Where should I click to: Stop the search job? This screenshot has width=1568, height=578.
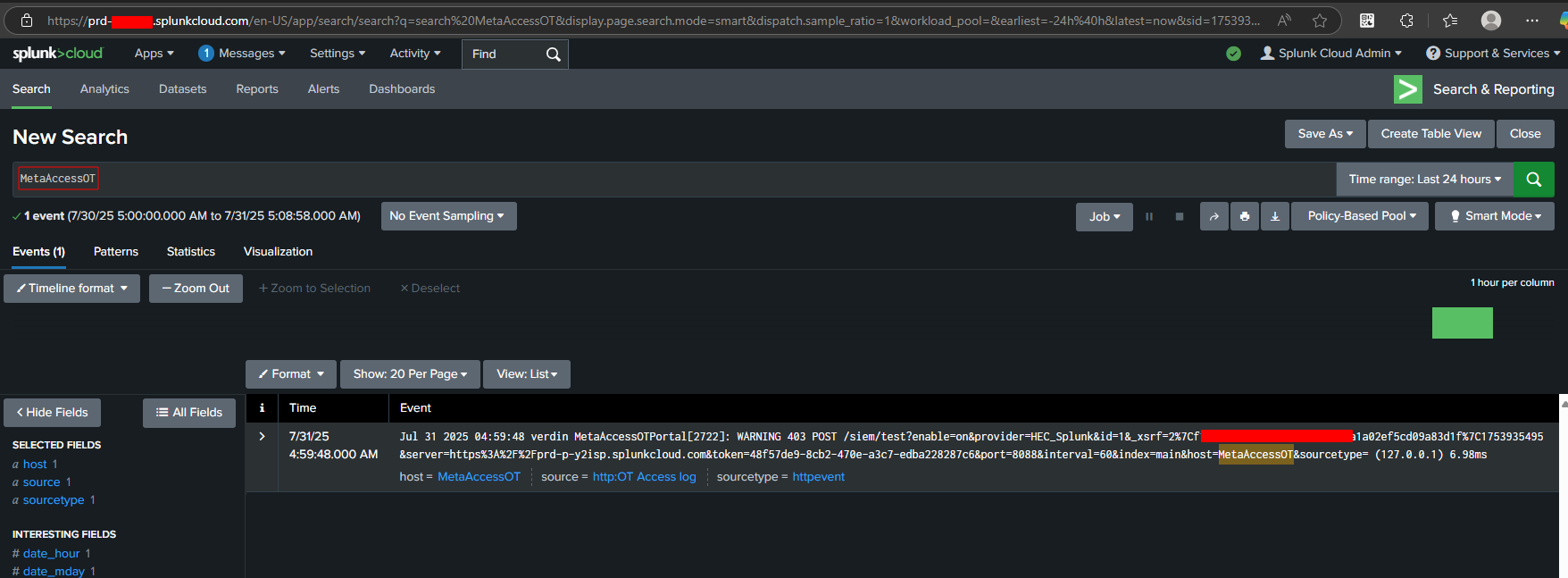1180,216
